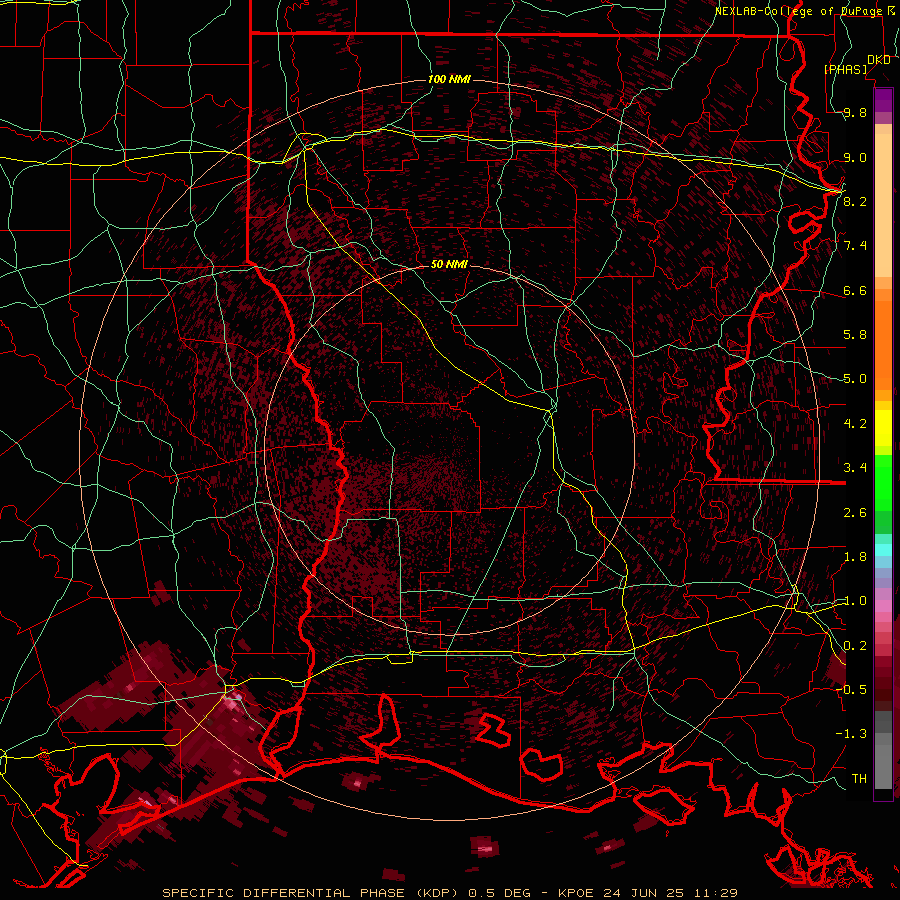Select the 3.4 value on the color scale
This screenshot has height=900, width=900.
tap(855, 467)
